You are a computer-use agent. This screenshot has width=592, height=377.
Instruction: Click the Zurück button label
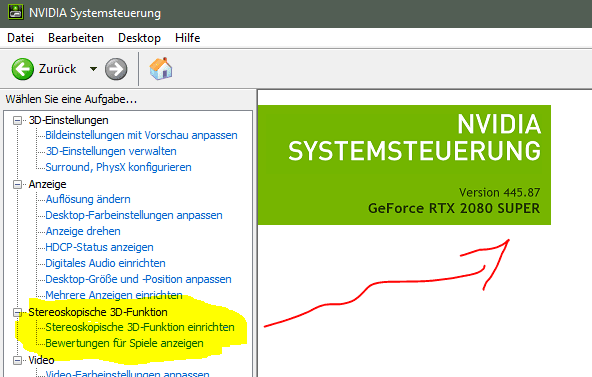pyautogui.click(x=57, y=69)
